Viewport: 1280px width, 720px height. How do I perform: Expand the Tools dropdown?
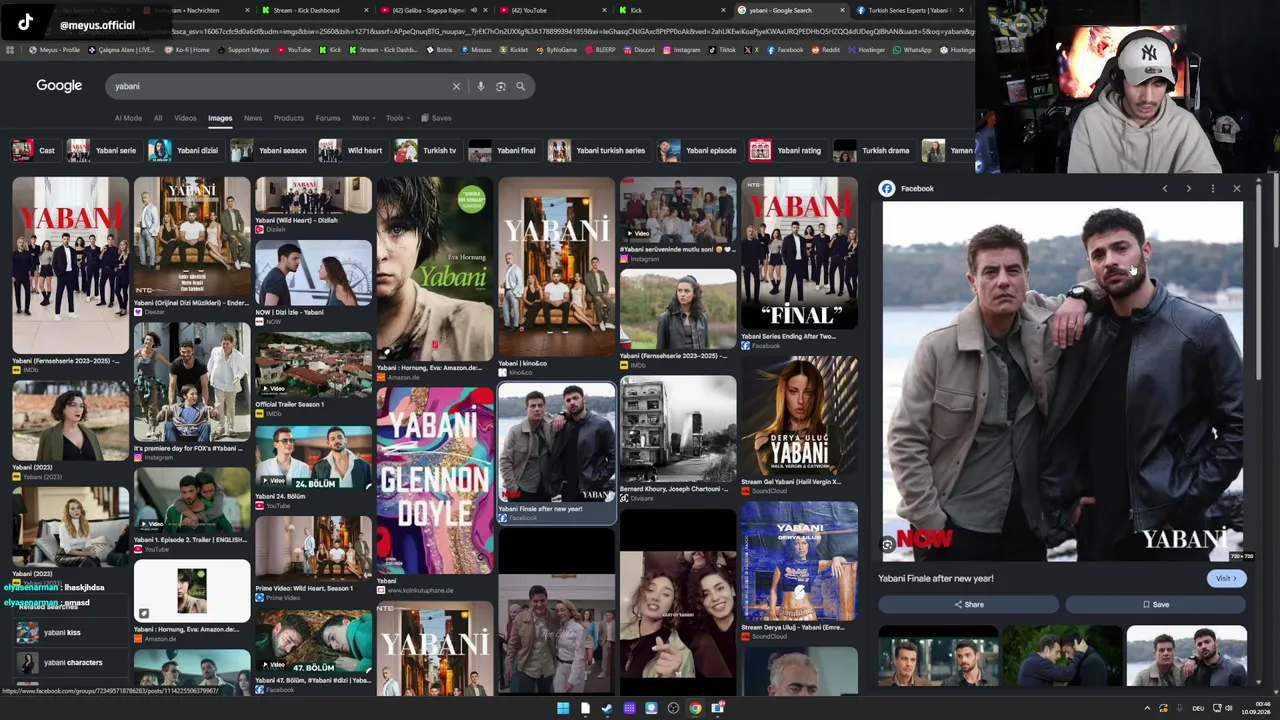(398, 118)
